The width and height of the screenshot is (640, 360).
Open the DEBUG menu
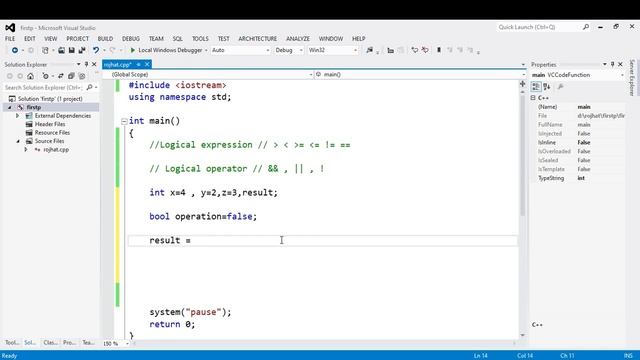131,39
